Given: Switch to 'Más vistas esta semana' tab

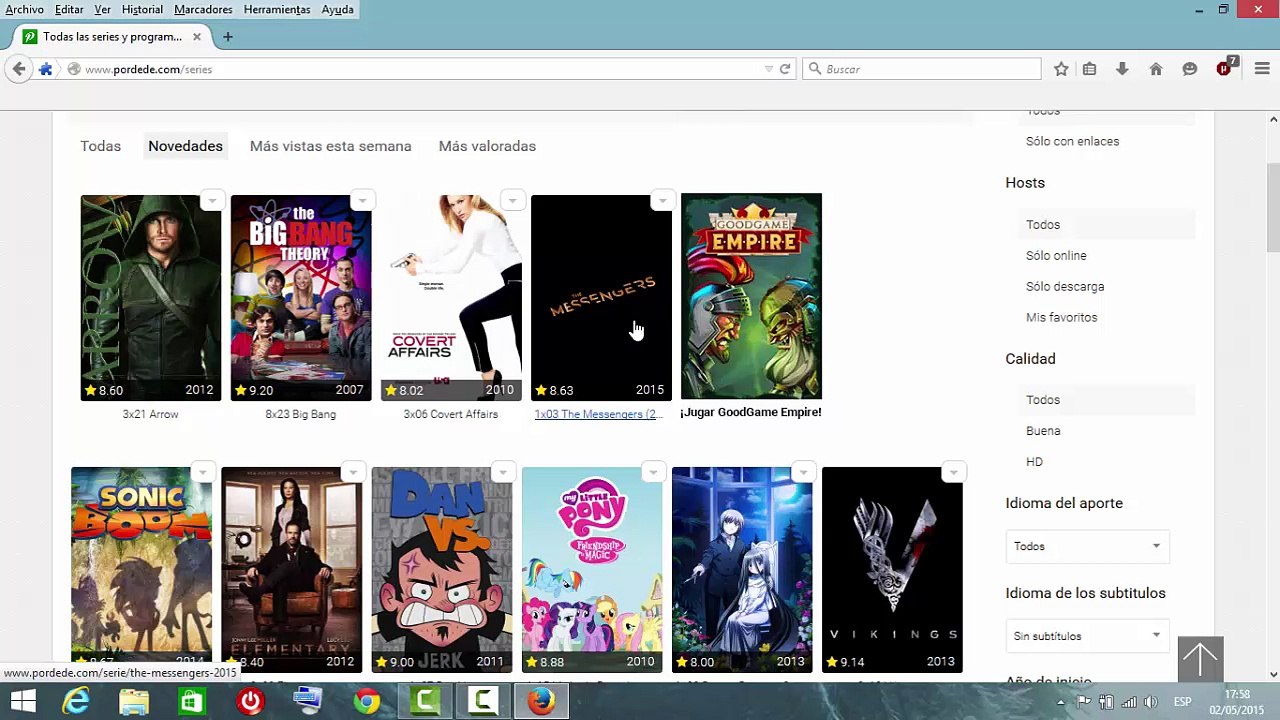Looking at the screenshot, I should pos(330,146).
